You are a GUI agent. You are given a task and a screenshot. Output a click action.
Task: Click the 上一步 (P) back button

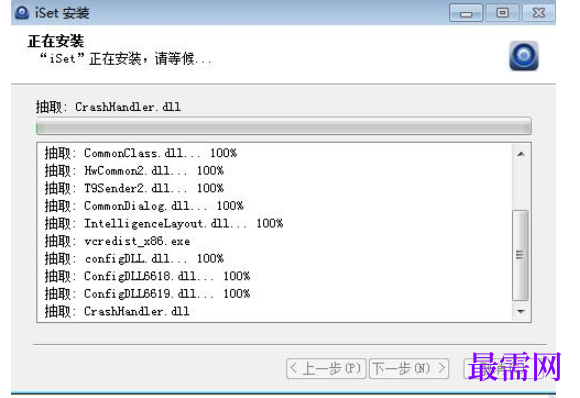click(326, 368)
